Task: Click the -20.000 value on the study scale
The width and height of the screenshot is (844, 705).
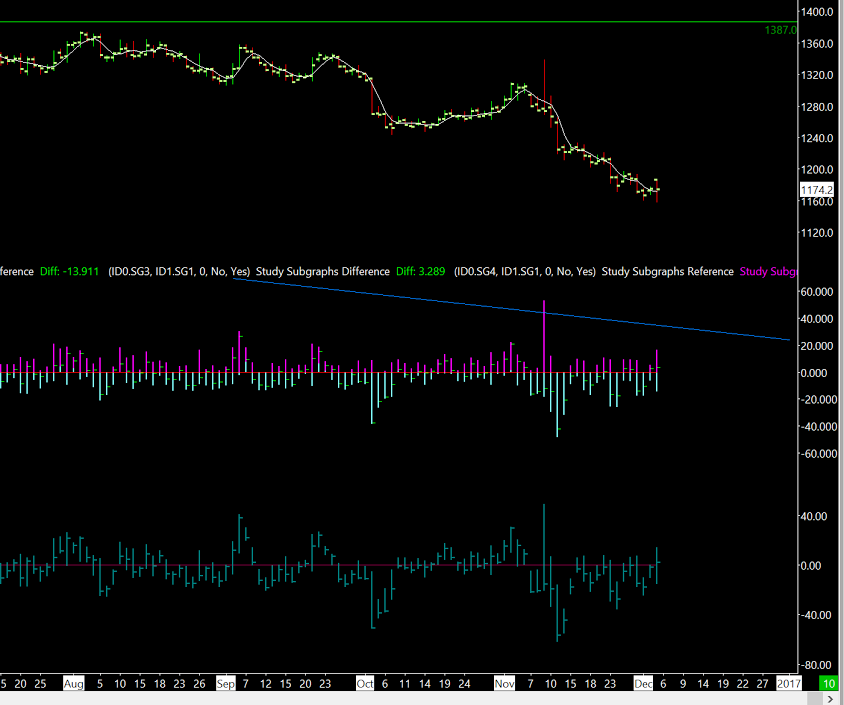Action: [x=818, y=399]
